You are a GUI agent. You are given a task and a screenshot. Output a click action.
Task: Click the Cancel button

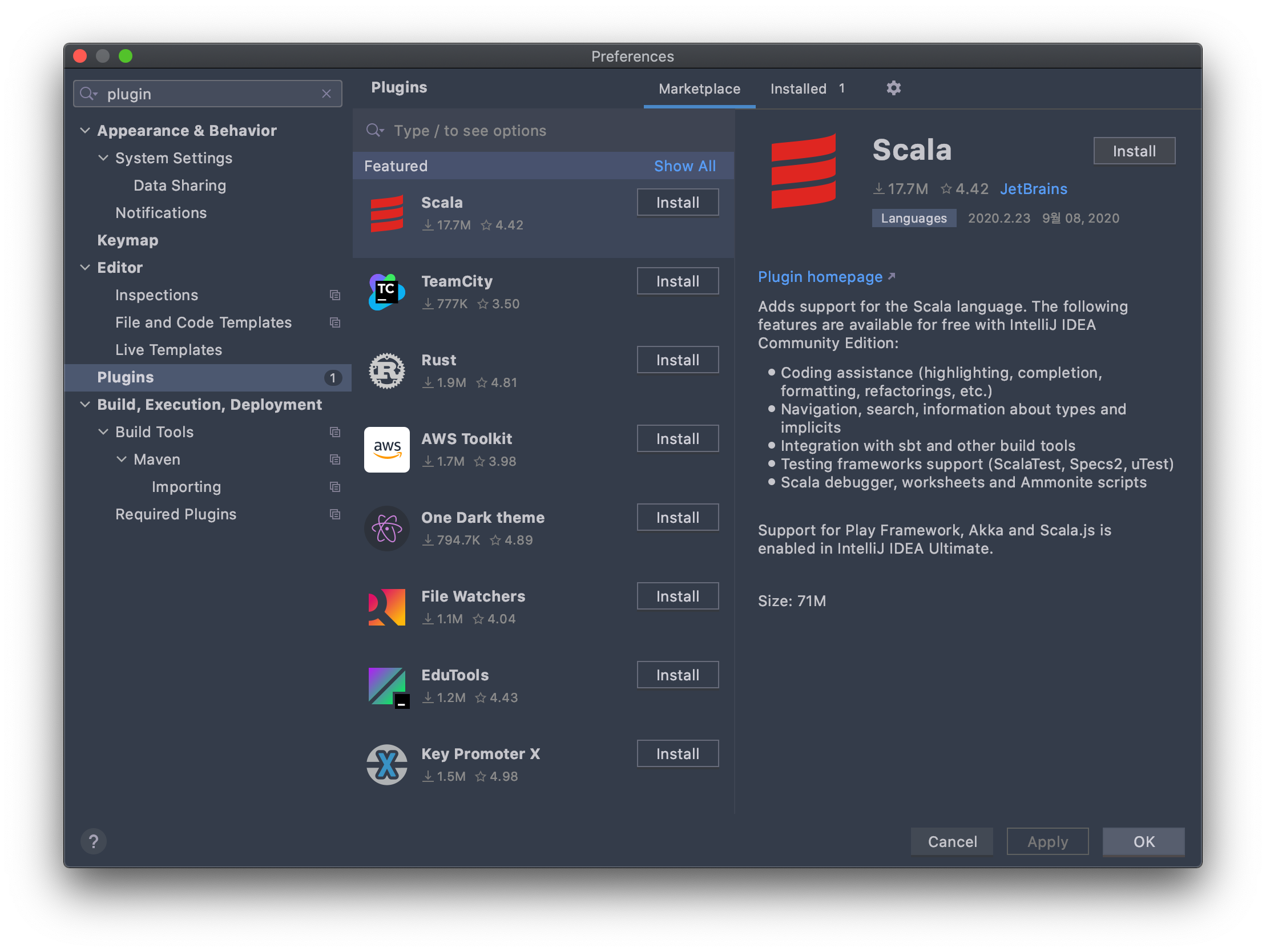point(952,841)
